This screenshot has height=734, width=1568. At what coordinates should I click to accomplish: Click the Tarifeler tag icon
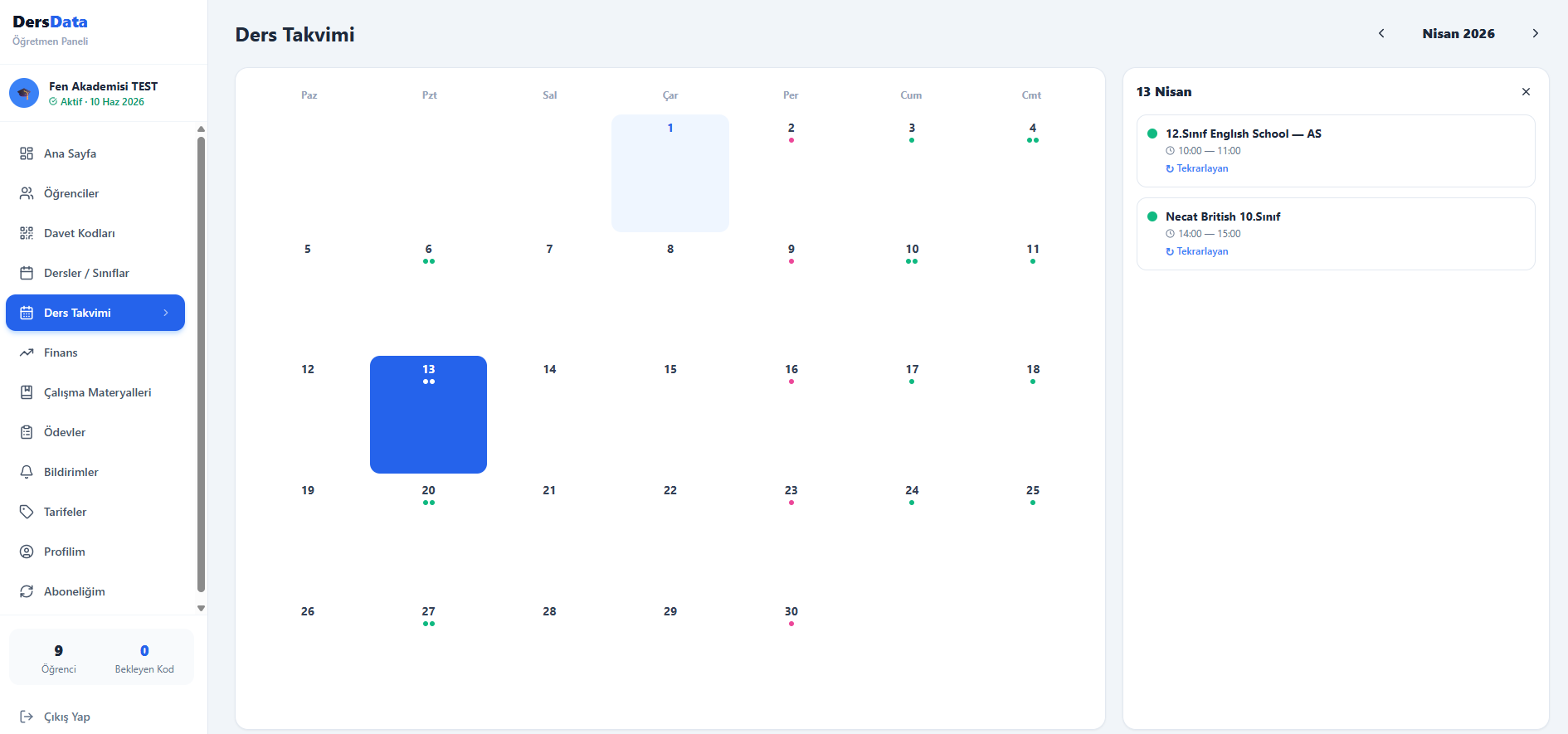tap(27, 512)
